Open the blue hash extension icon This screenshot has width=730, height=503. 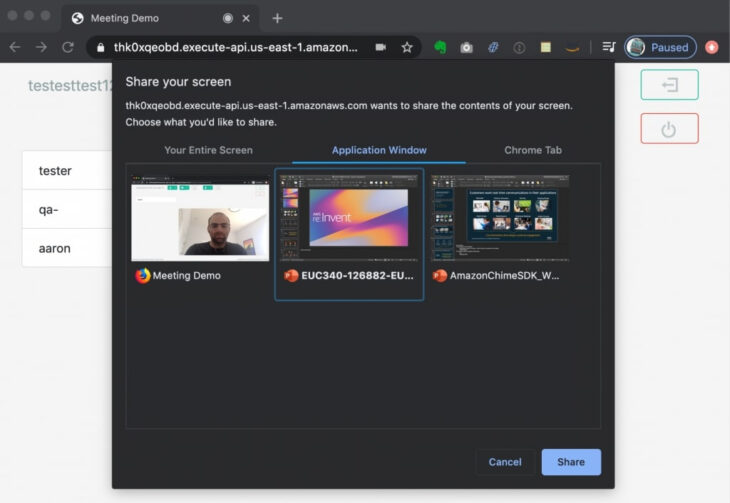click(x=493, y=47)
